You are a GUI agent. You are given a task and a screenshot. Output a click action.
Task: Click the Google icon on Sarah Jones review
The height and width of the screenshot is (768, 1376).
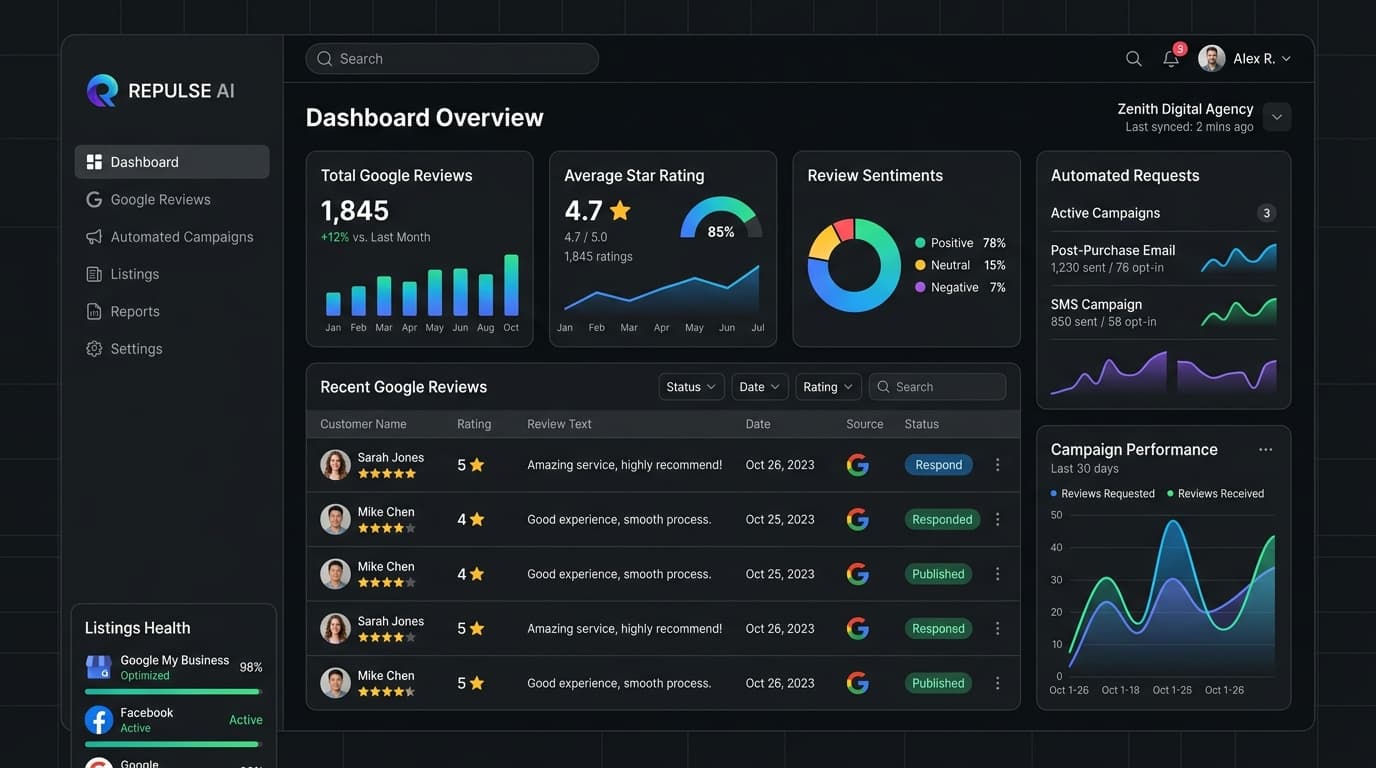pos(857,463)
